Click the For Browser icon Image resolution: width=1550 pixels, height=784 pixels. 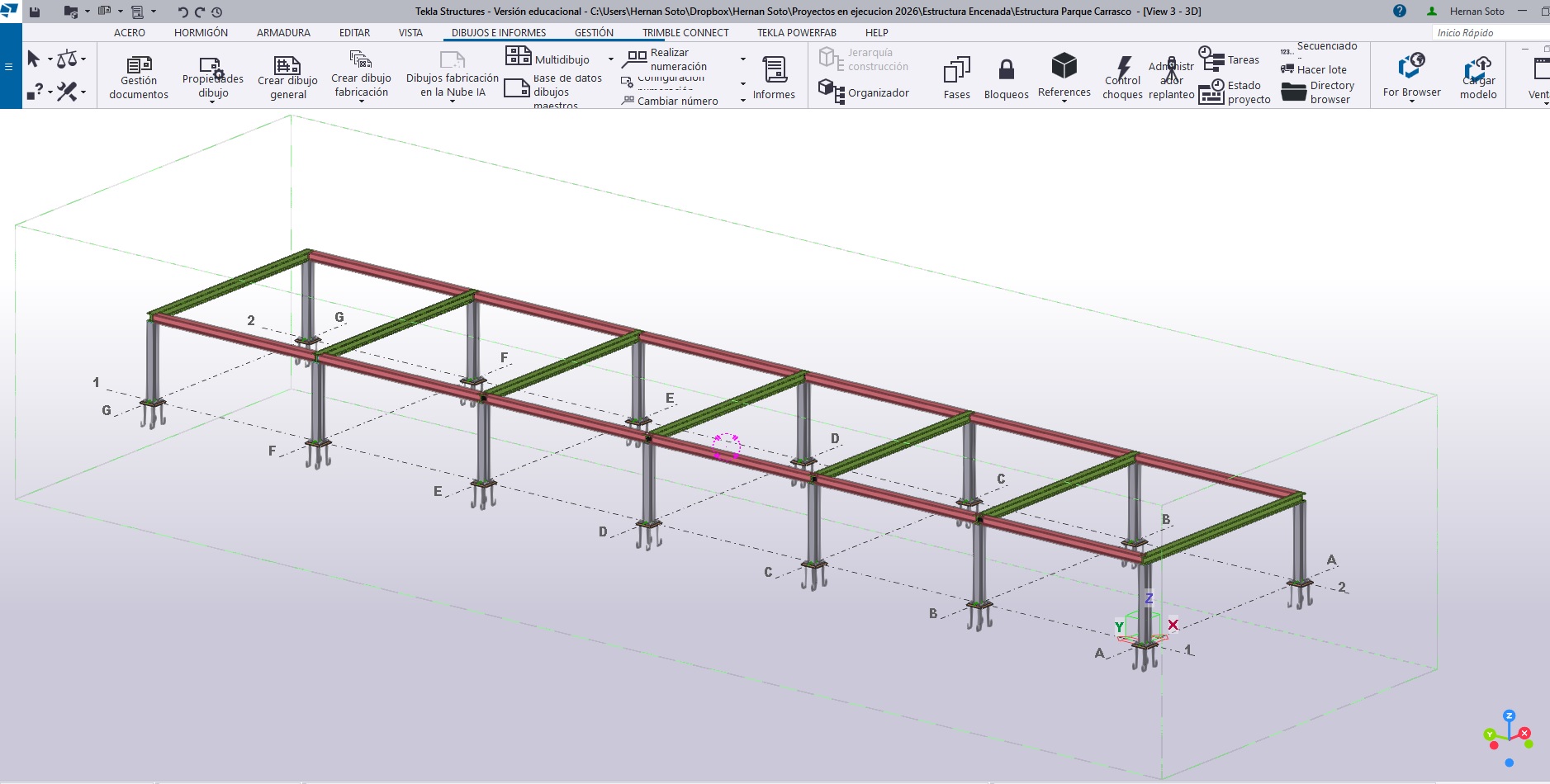click(1412, 65)
